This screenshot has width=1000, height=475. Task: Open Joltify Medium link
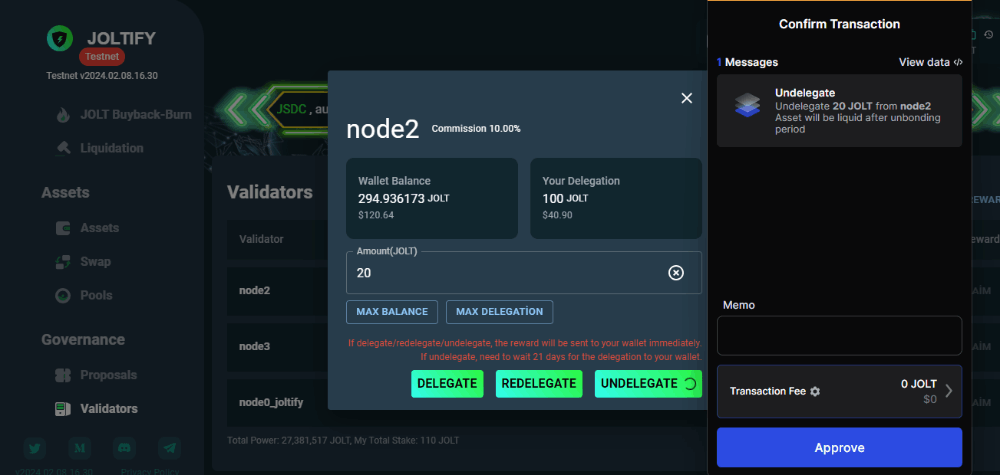tap(80, 448)
